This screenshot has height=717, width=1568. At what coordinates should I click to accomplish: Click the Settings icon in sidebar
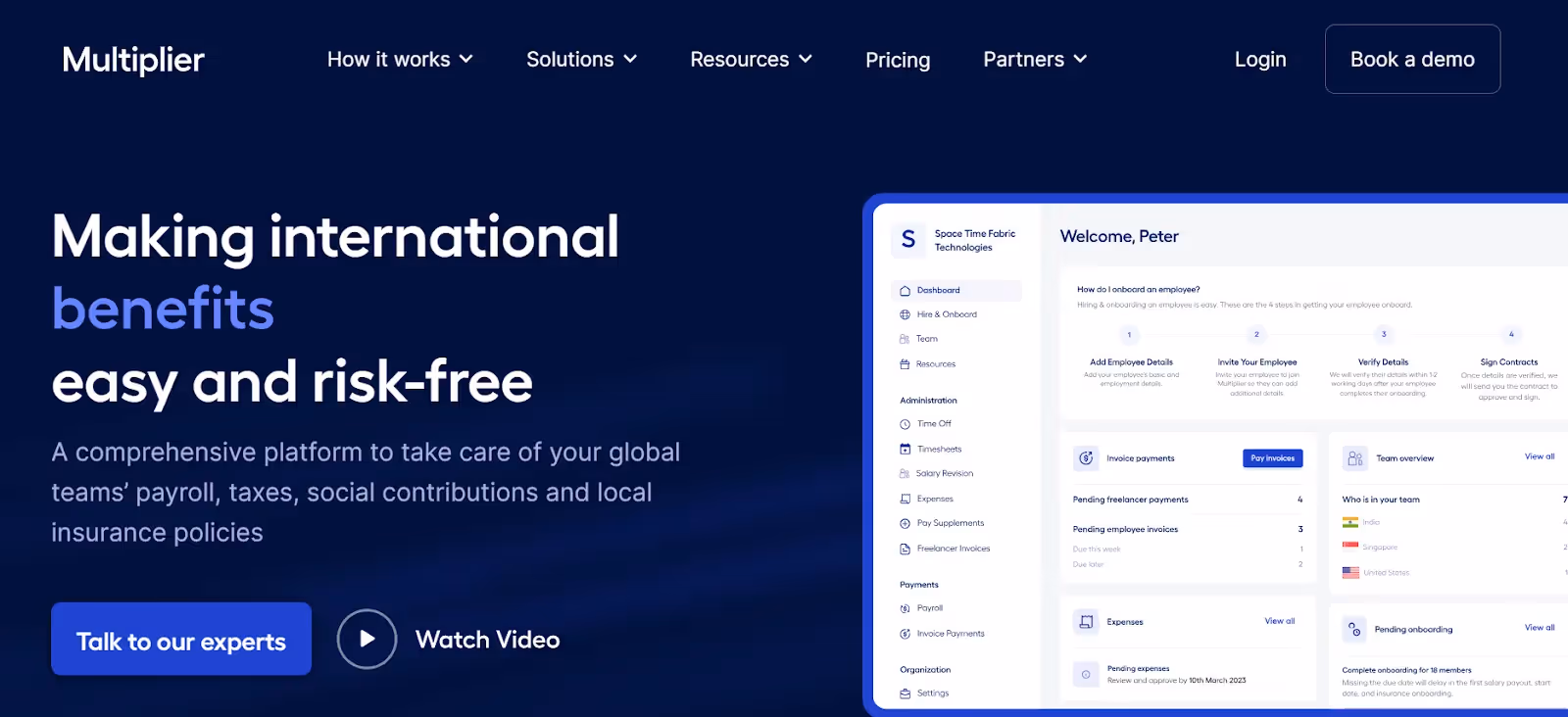(905, 693)
